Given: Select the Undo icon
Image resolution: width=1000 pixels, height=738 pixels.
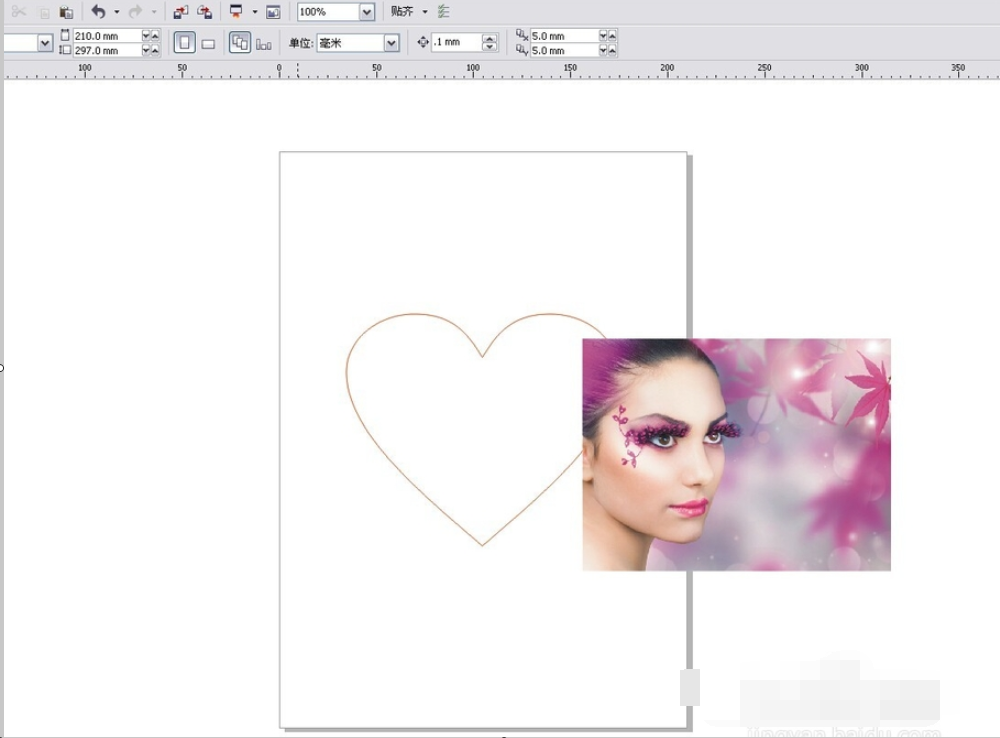Looking at the screenshot, I should [97, 11].
